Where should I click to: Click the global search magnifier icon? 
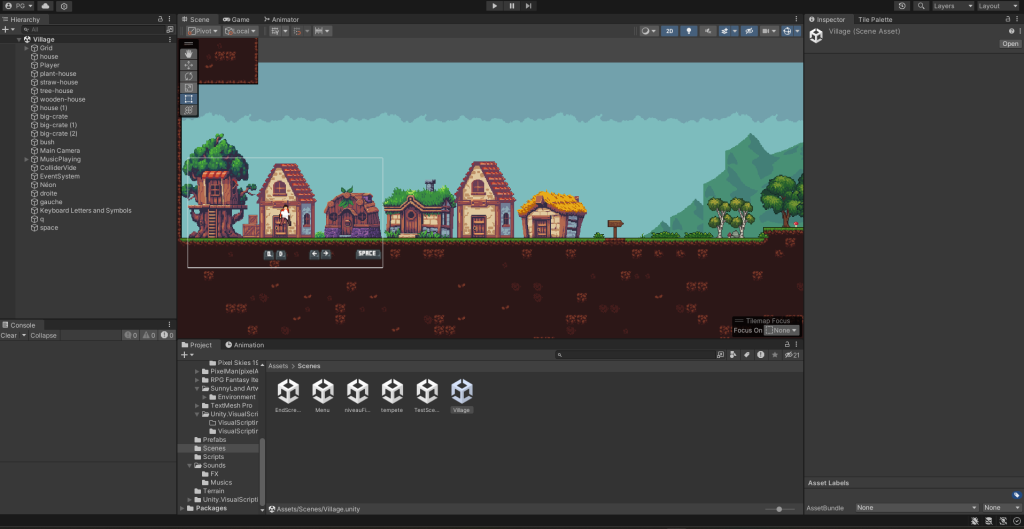click(x=921, y=6)
